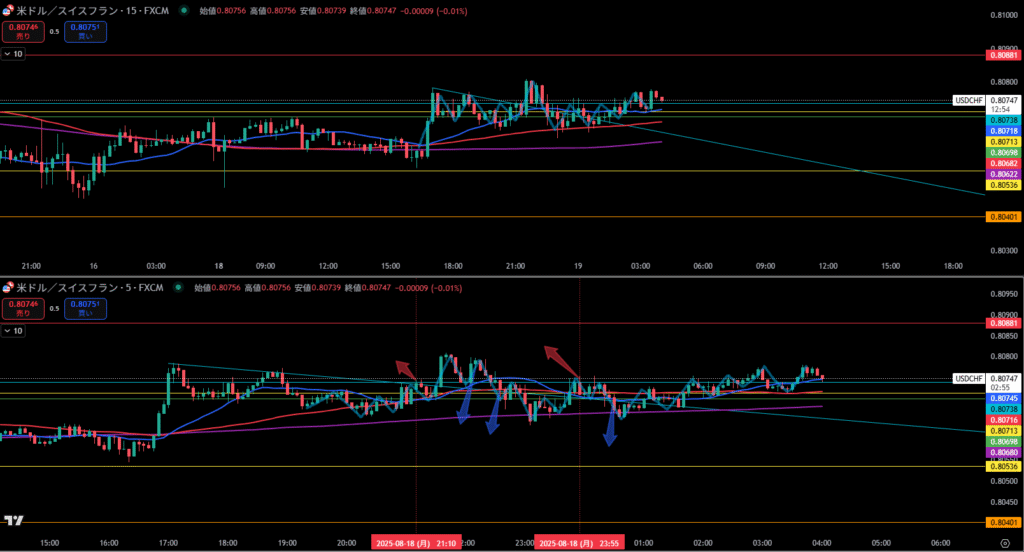Click the USD/CHF flag icon on lower chart
The width and height of the screenshot is (1024, 552).
click(x=7, y=287)
